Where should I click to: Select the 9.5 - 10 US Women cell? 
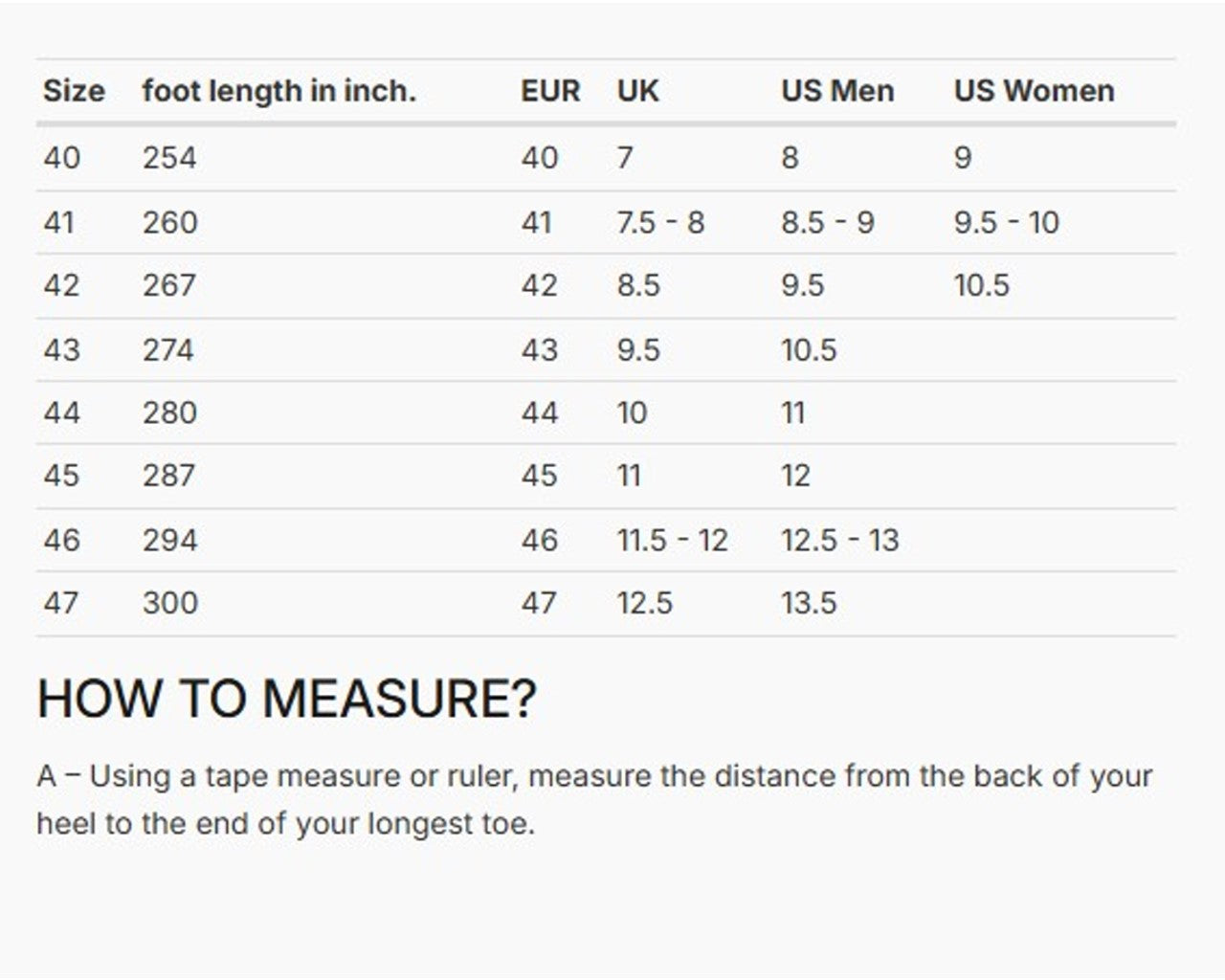(1006, 222)
